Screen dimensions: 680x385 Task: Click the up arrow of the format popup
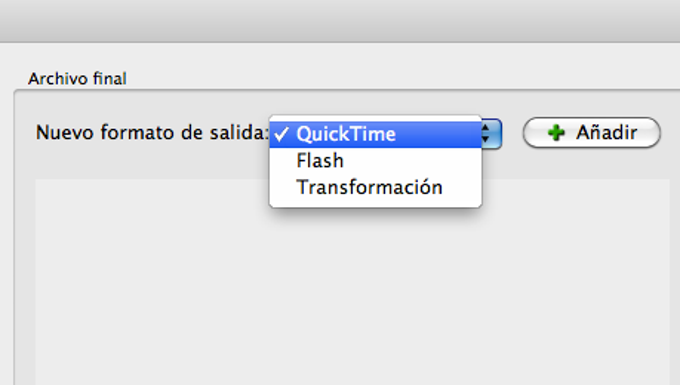tap(486, 128)
